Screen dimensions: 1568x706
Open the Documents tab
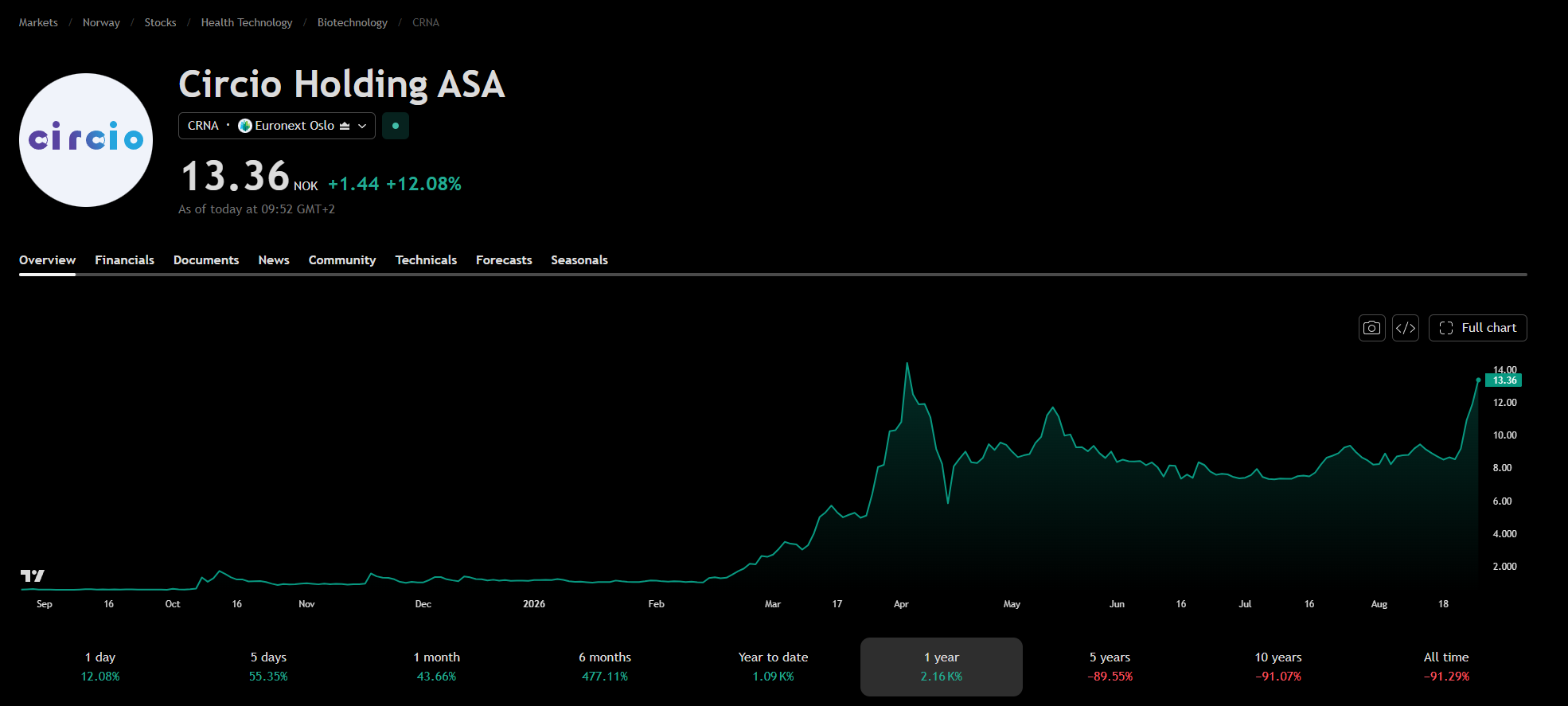pos(206,260)
